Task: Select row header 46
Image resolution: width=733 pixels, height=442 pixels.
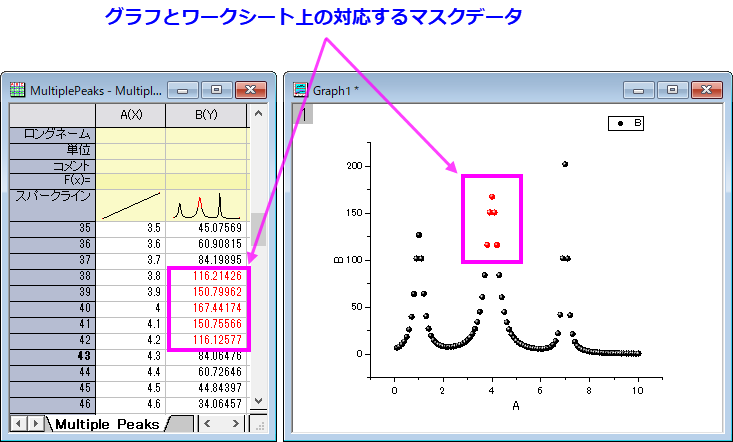Action: [x=53, y=404]
